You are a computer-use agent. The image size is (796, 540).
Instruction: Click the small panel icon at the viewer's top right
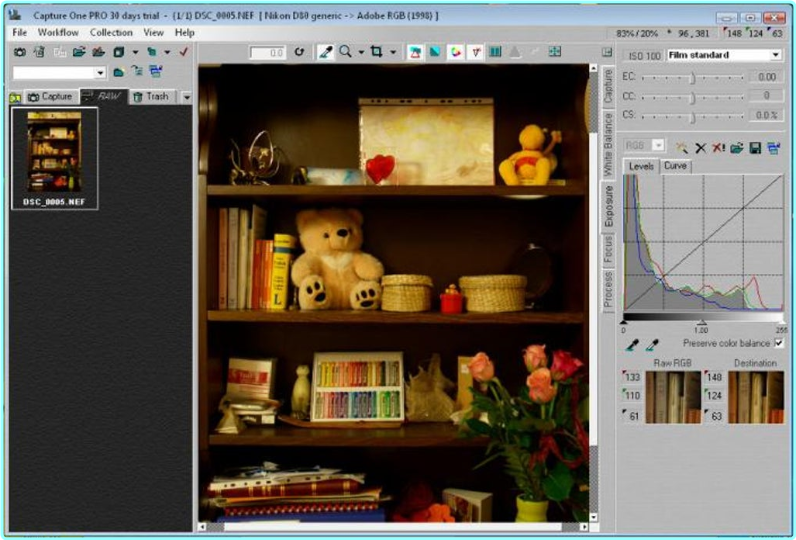tap(607, 52)
